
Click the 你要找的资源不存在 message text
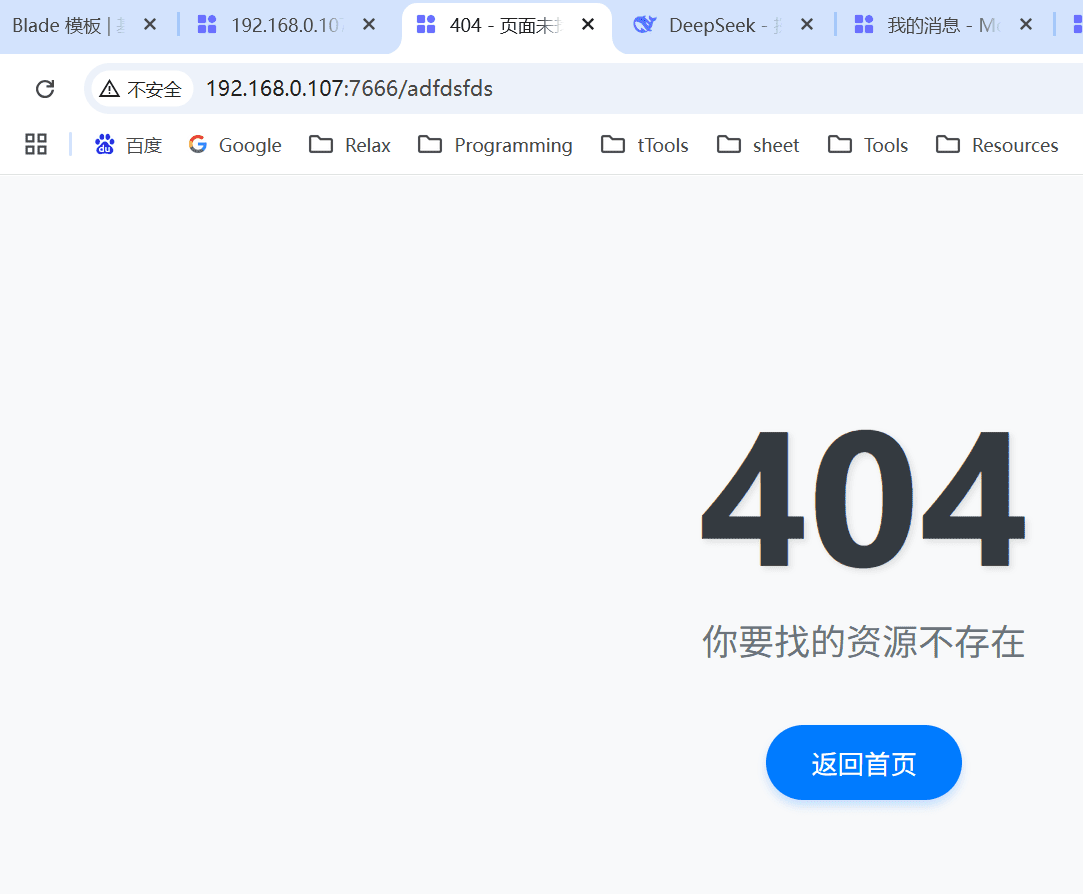[863, 642]
